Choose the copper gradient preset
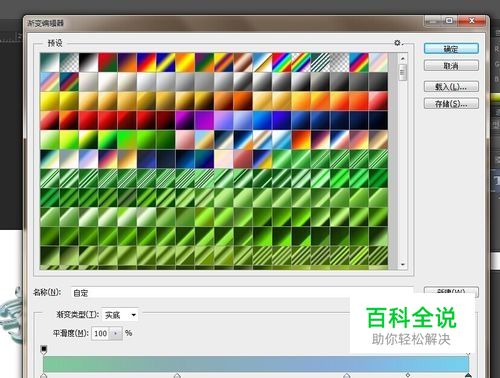This screenshot has height=378, width=500. click(243, 62)
